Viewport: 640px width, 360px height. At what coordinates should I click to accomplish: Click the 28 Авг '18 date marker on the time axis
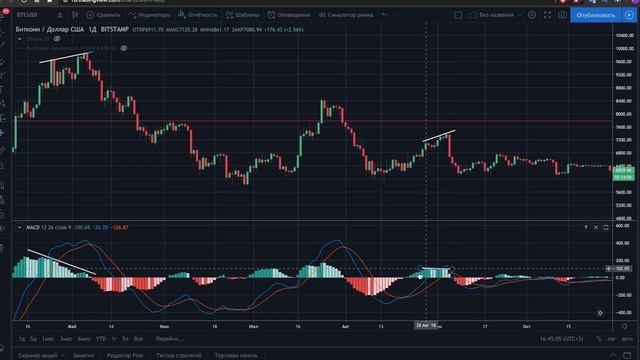point(426,326)
